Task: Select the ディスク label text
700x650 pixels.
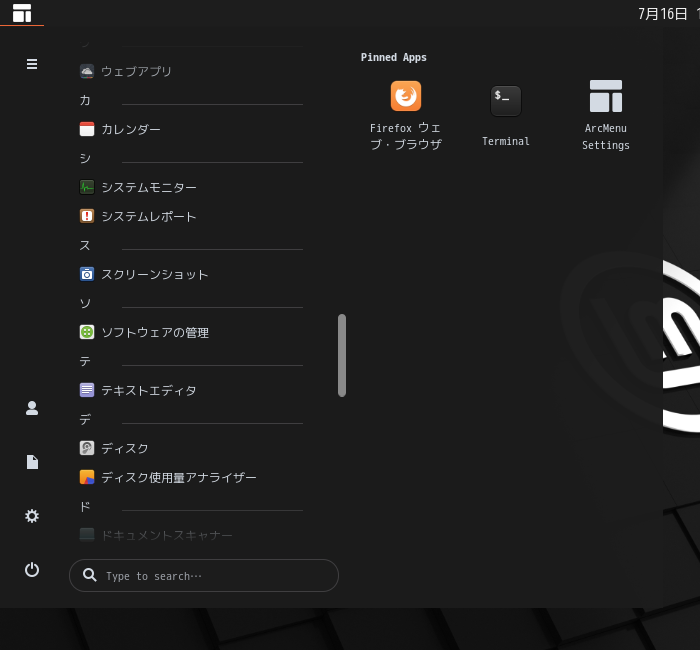Action: point(125,448)
